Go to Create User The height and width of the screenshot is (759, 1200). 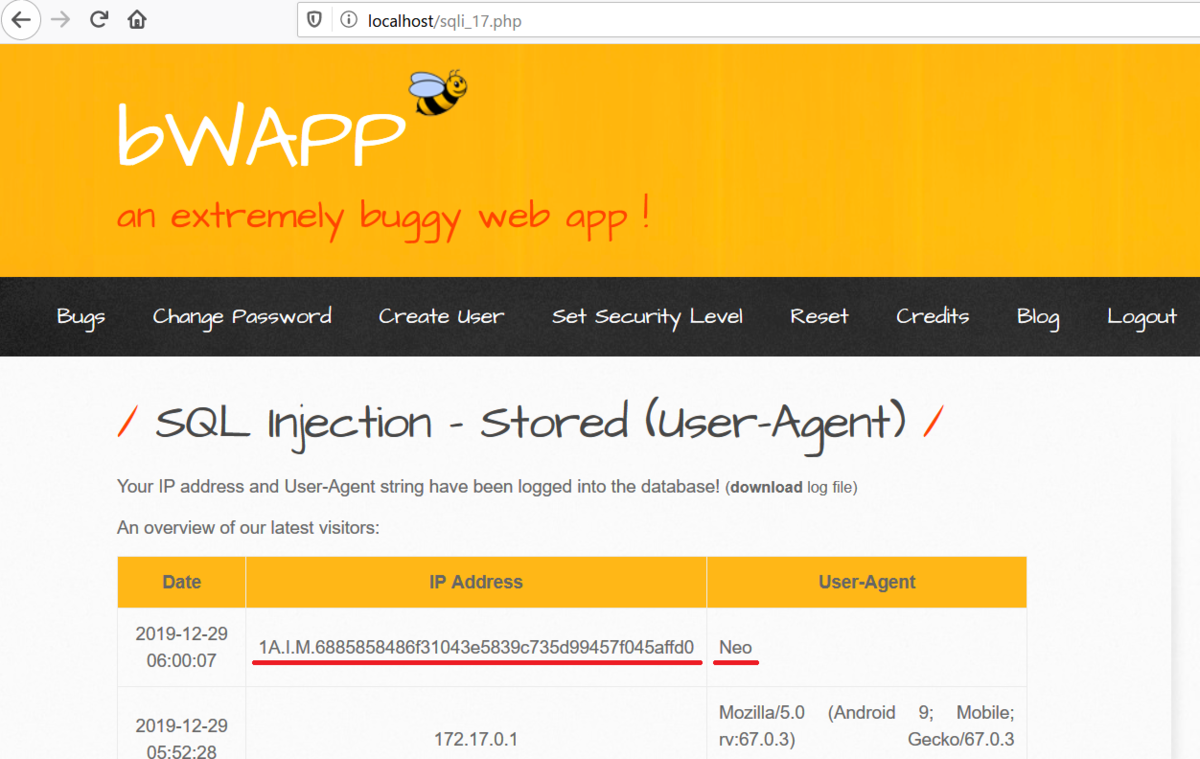tap(441, 317)
